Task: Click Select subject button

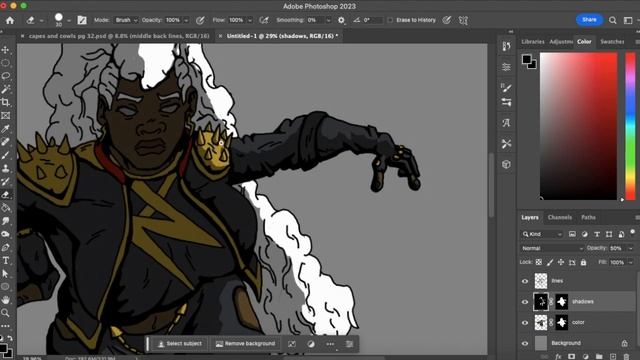Action: click(180, 344)
